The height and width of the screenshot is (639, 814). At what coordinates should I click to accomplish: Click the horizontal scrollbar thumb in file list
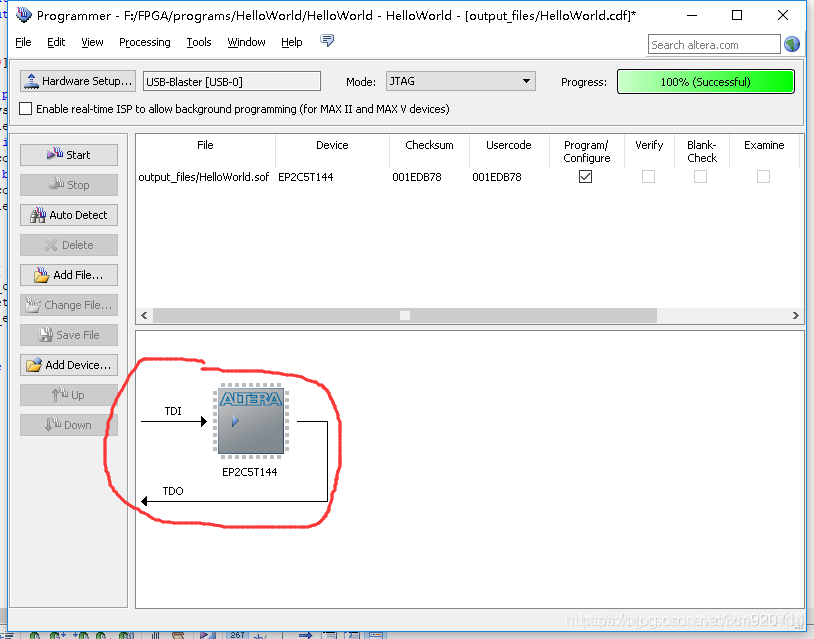(405, 315)
